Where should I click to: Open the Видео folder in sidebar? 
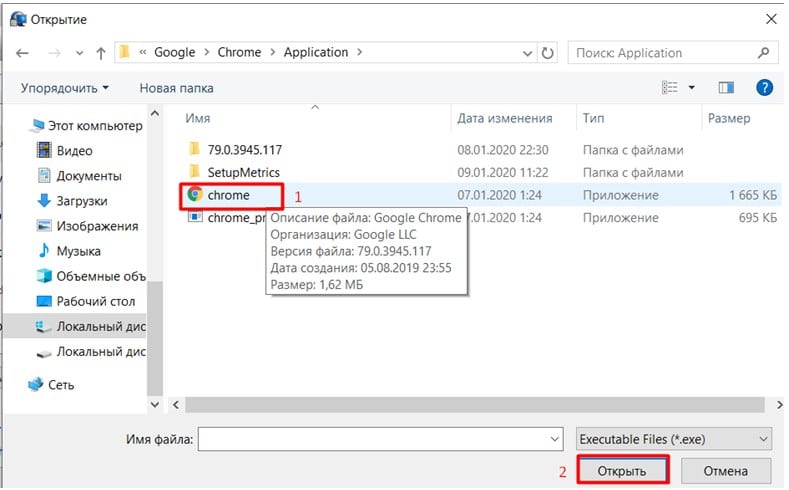click(x=64, y=150)
